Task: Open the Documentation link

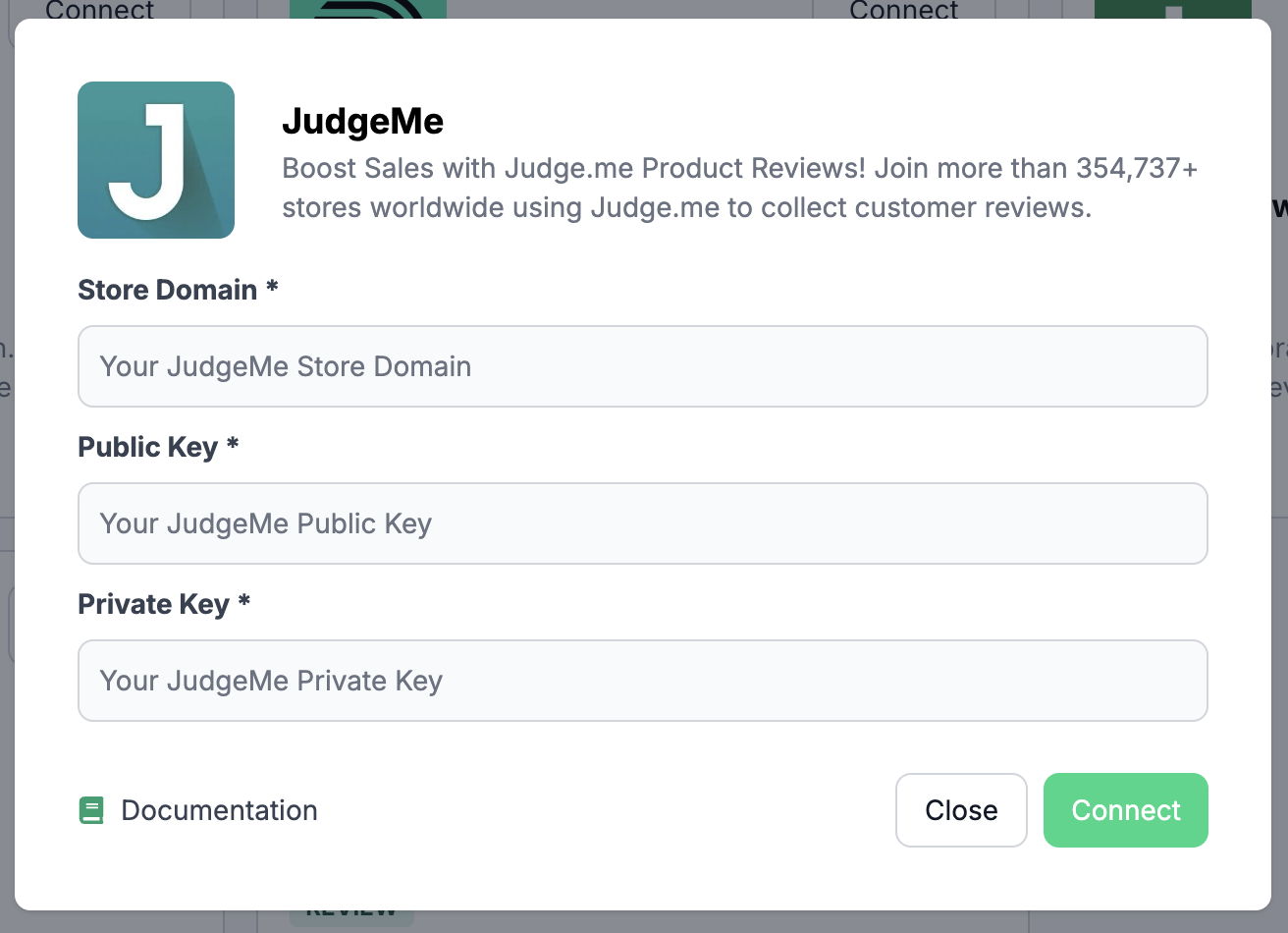Action: (219, 811)
